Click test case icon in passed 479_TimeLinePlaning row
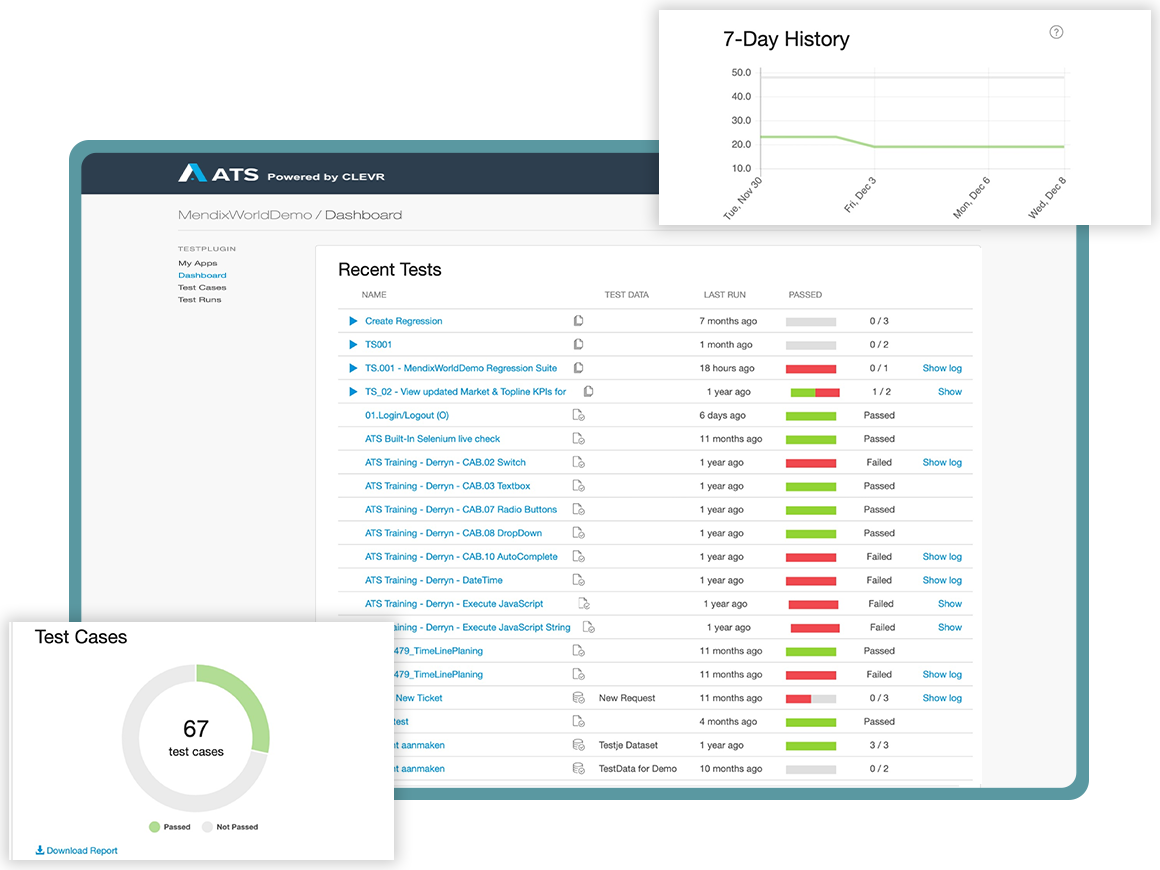 (579, 651)
